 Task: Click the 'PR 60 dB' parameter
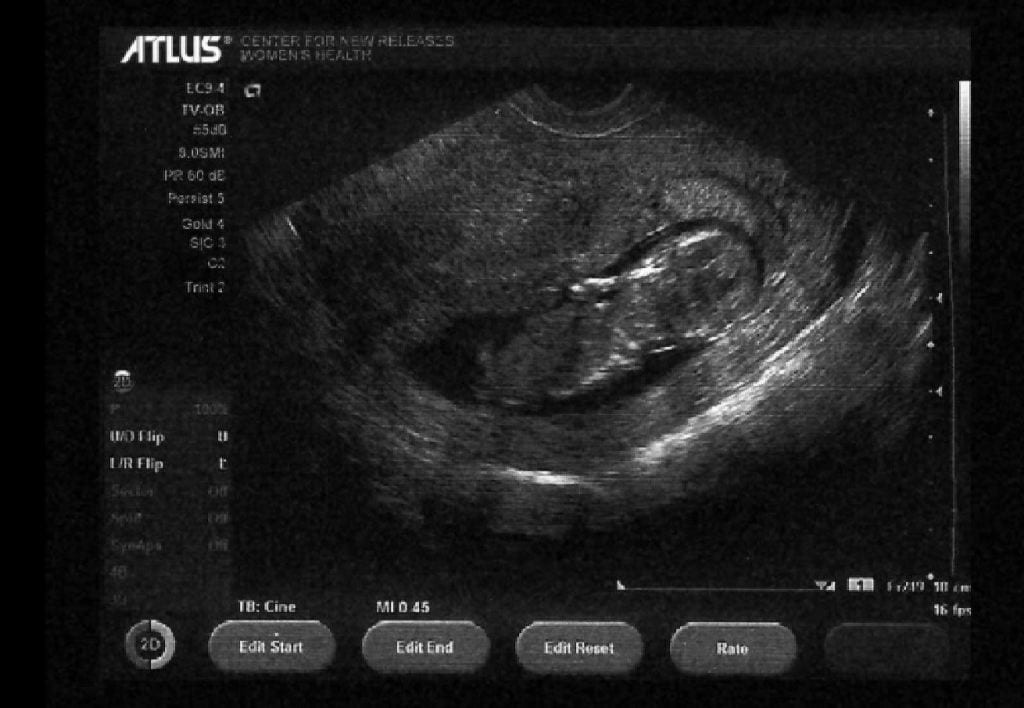coord(194,176)
